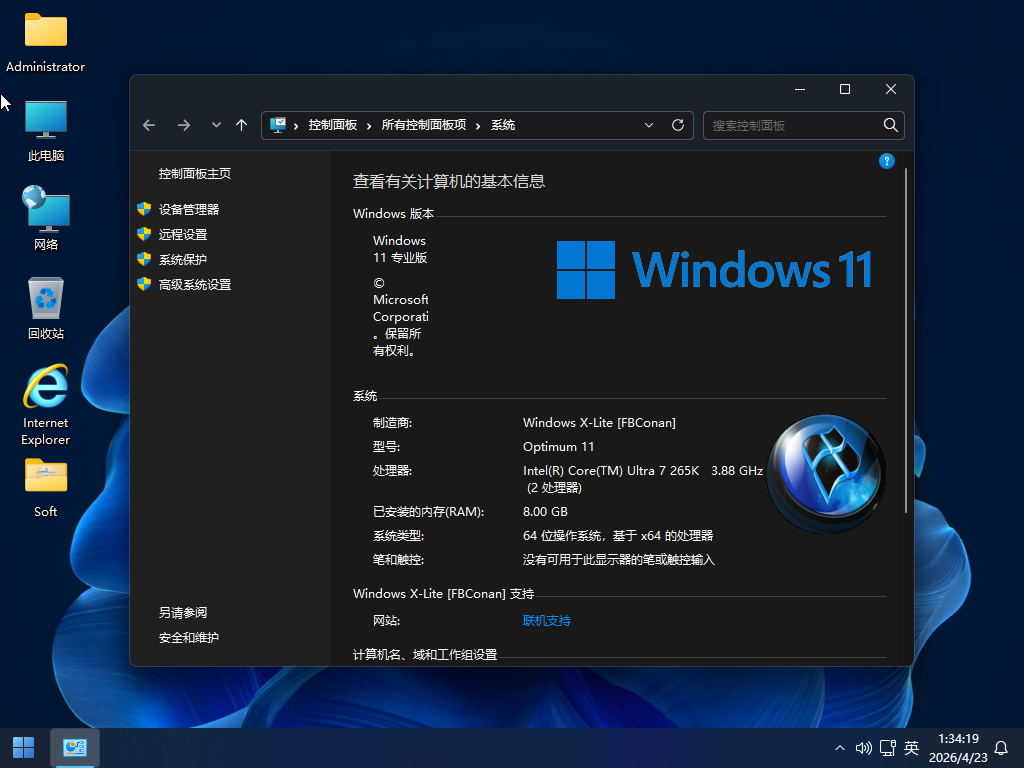Open the 网络 desktop icon
1024x768 pixels.
46,219
